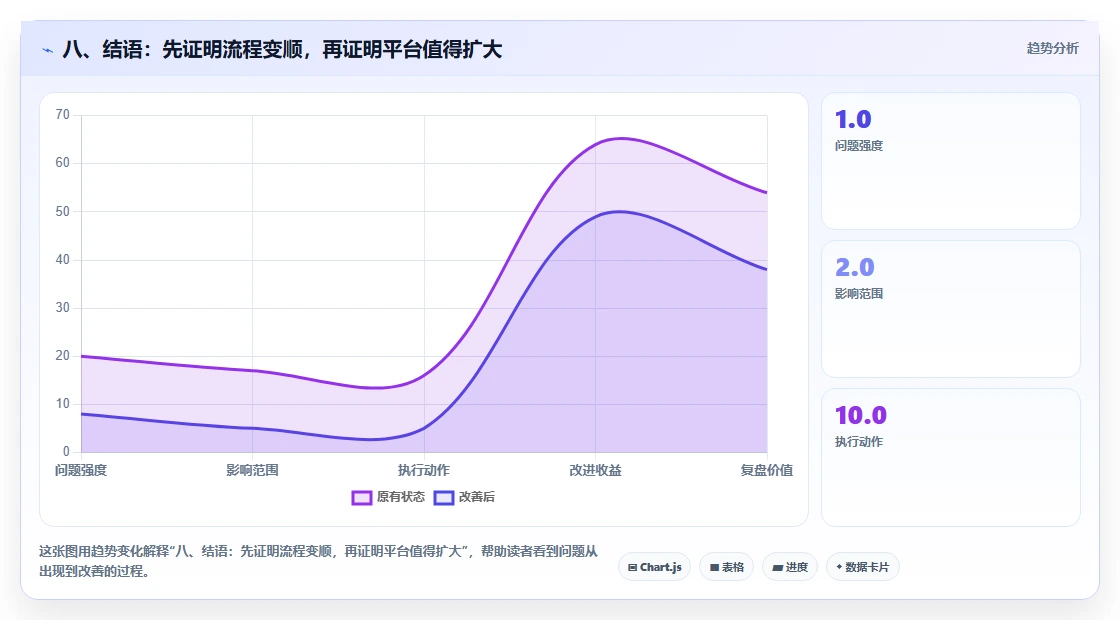Click the 改善后 legend label

pos(476,497)
